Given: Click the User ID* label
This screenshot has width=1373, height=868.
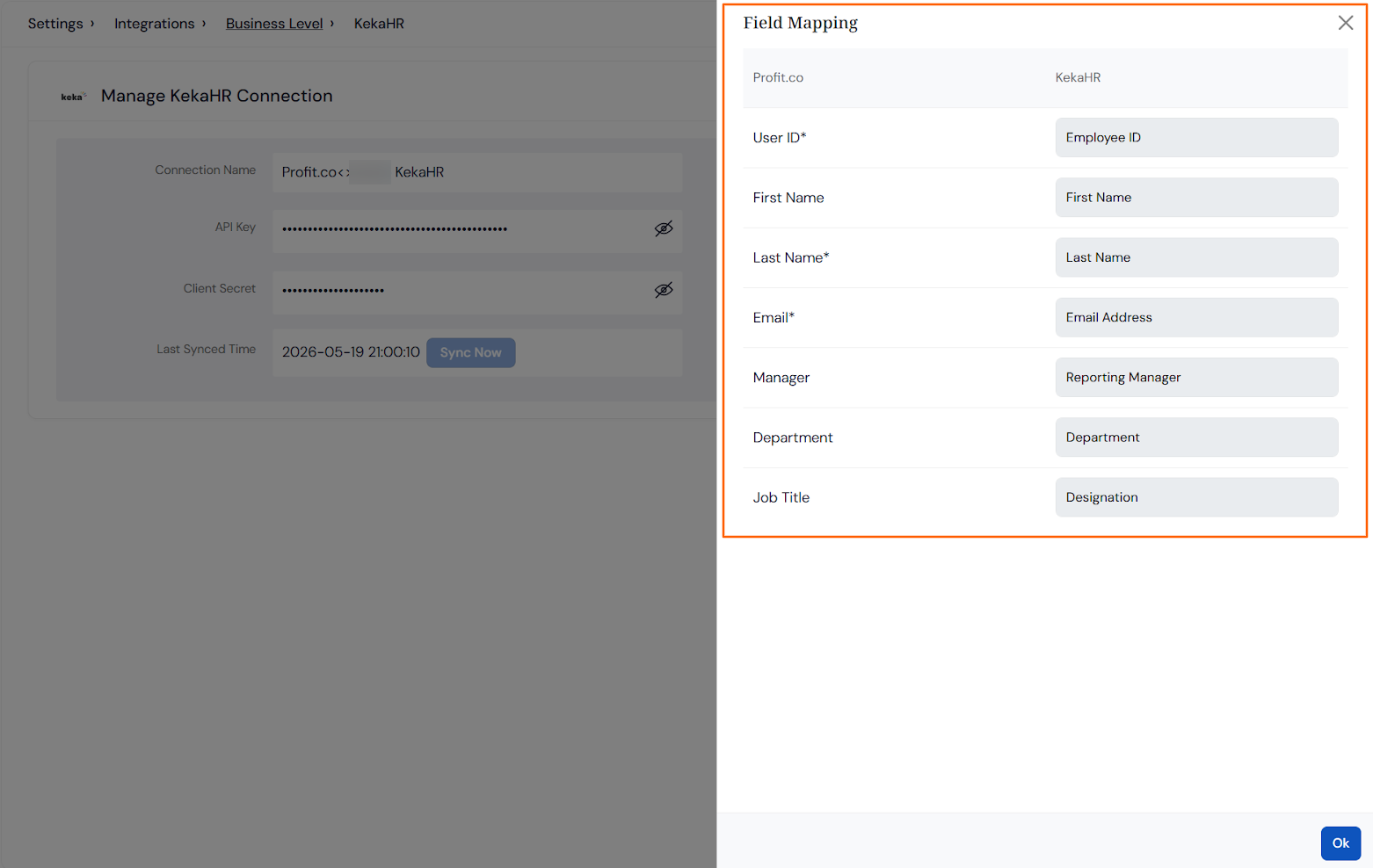Looking at the screenshot, I should (780, 138).
